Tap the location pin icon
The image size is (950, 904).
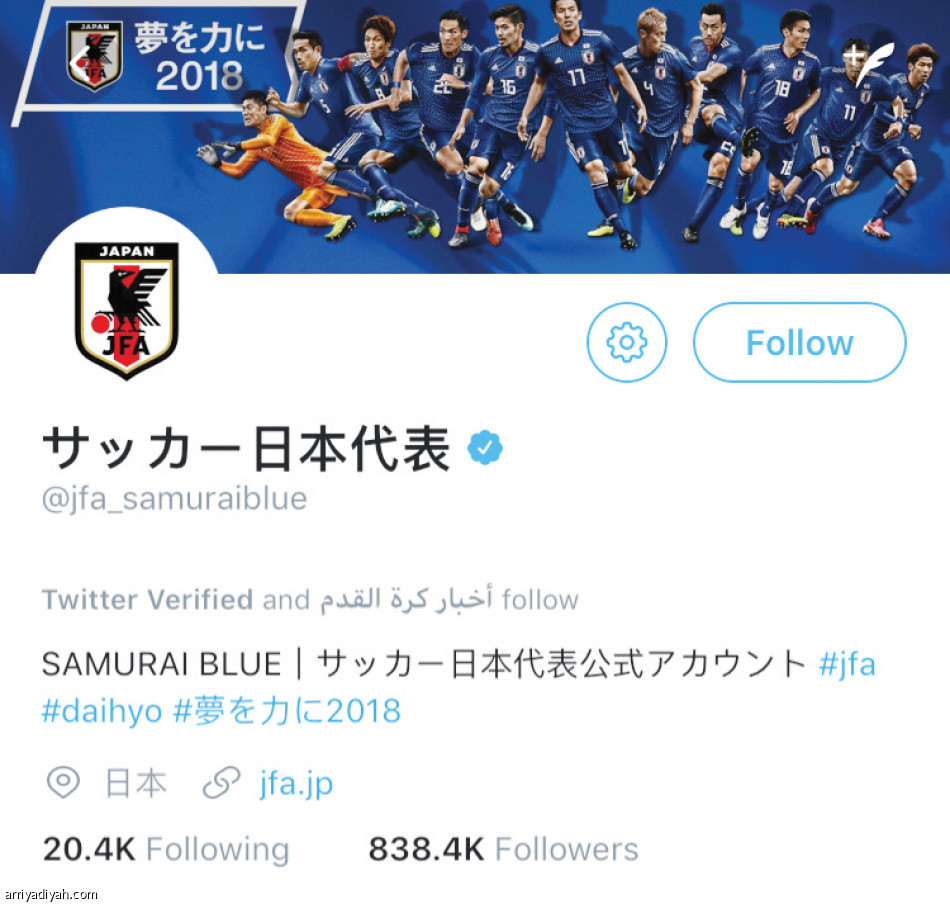click(63, 782)
